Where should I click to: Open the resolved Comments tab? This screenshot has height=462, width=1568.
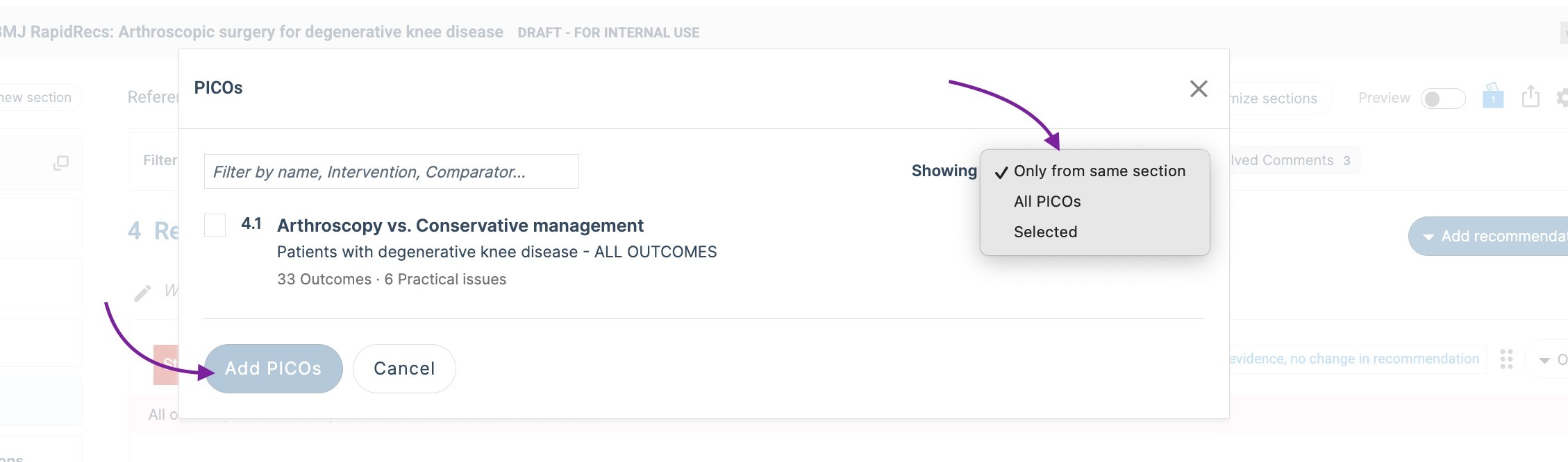[1290, 160]
